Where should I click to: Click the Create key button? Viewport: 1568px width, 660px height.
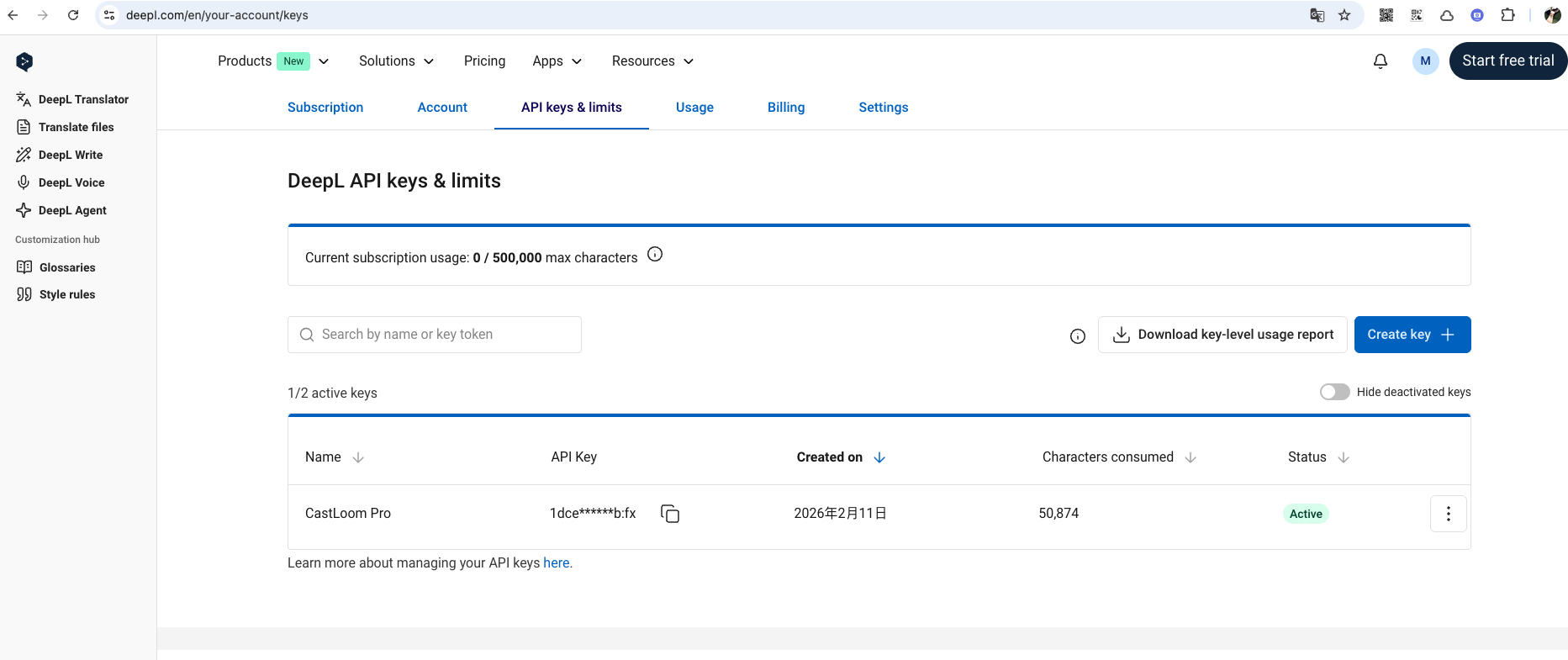tap(1412, 335)
